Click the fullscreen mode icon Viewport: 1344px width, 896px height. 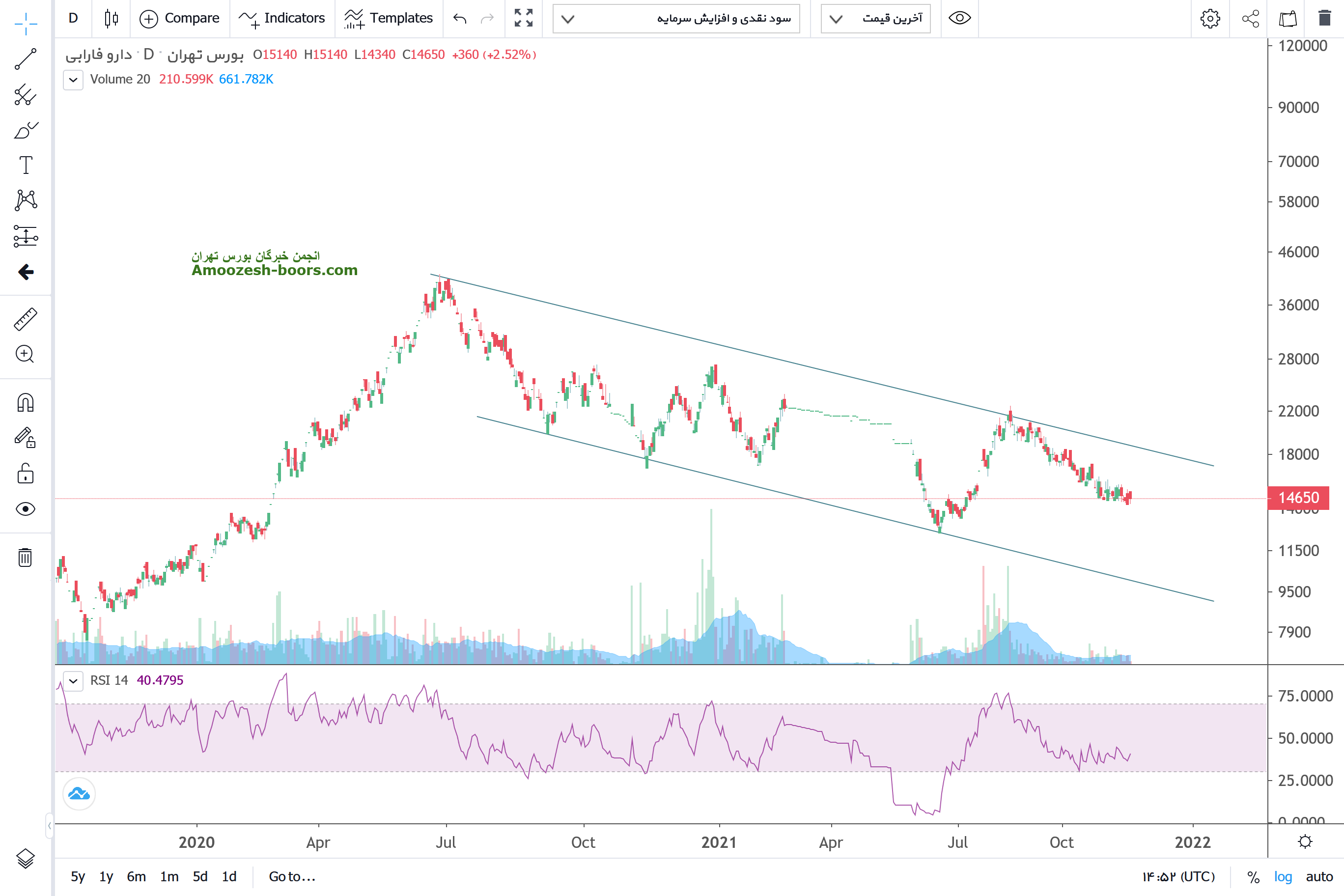point(523,18)
